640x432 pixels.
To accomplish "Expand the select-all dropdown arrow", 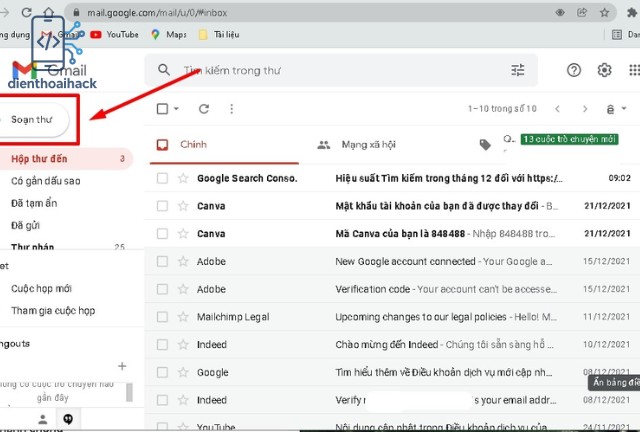I will [x=176, y=109].
